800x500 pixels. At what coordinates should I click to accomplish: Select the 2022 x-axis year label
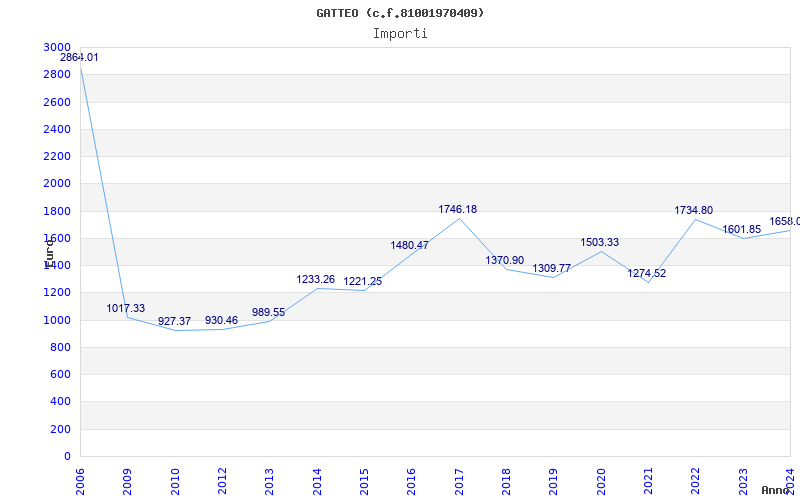tap(695, 482)
